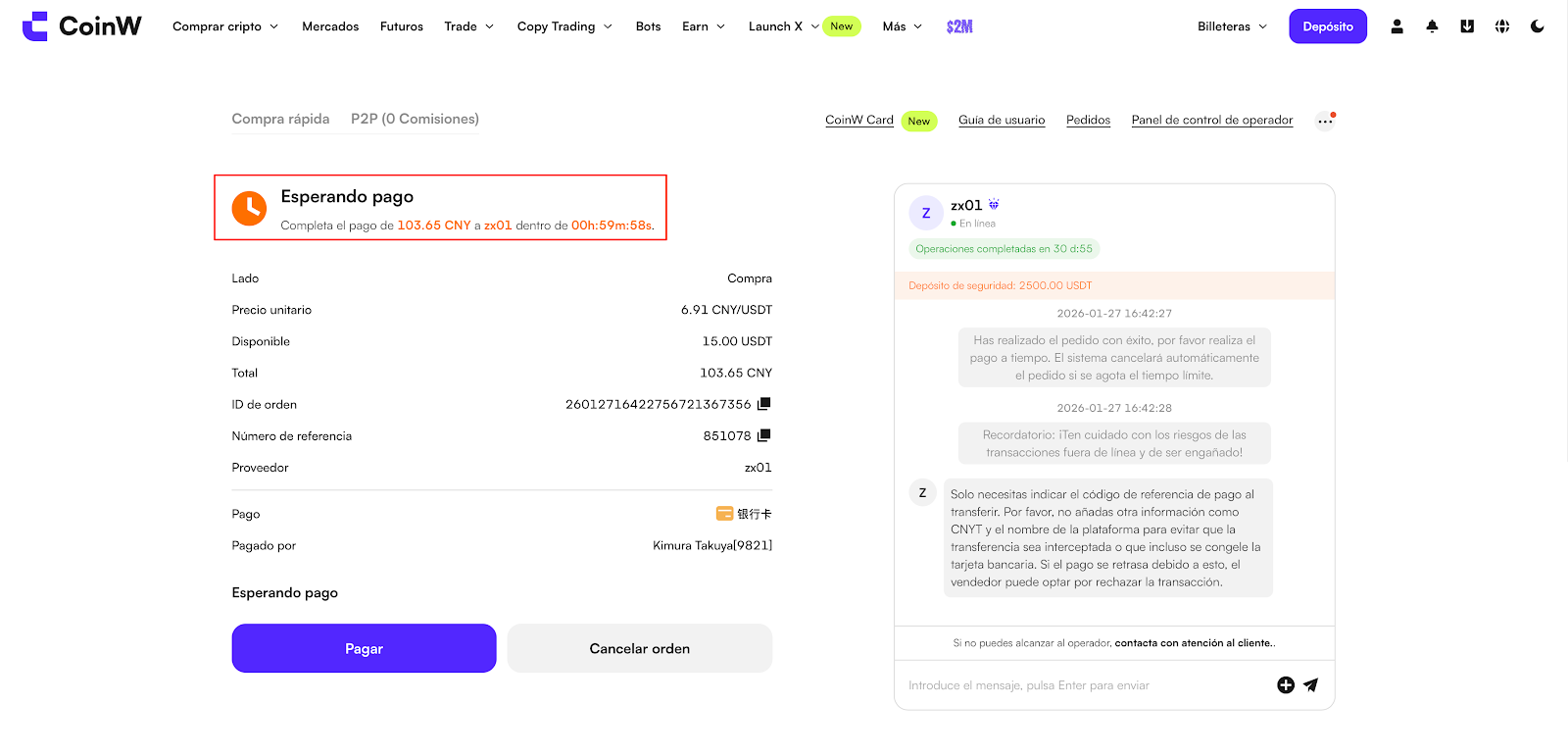The image size is (1568, 756).
Task: Add an attachment to the chat
Action: (1286, 685)
